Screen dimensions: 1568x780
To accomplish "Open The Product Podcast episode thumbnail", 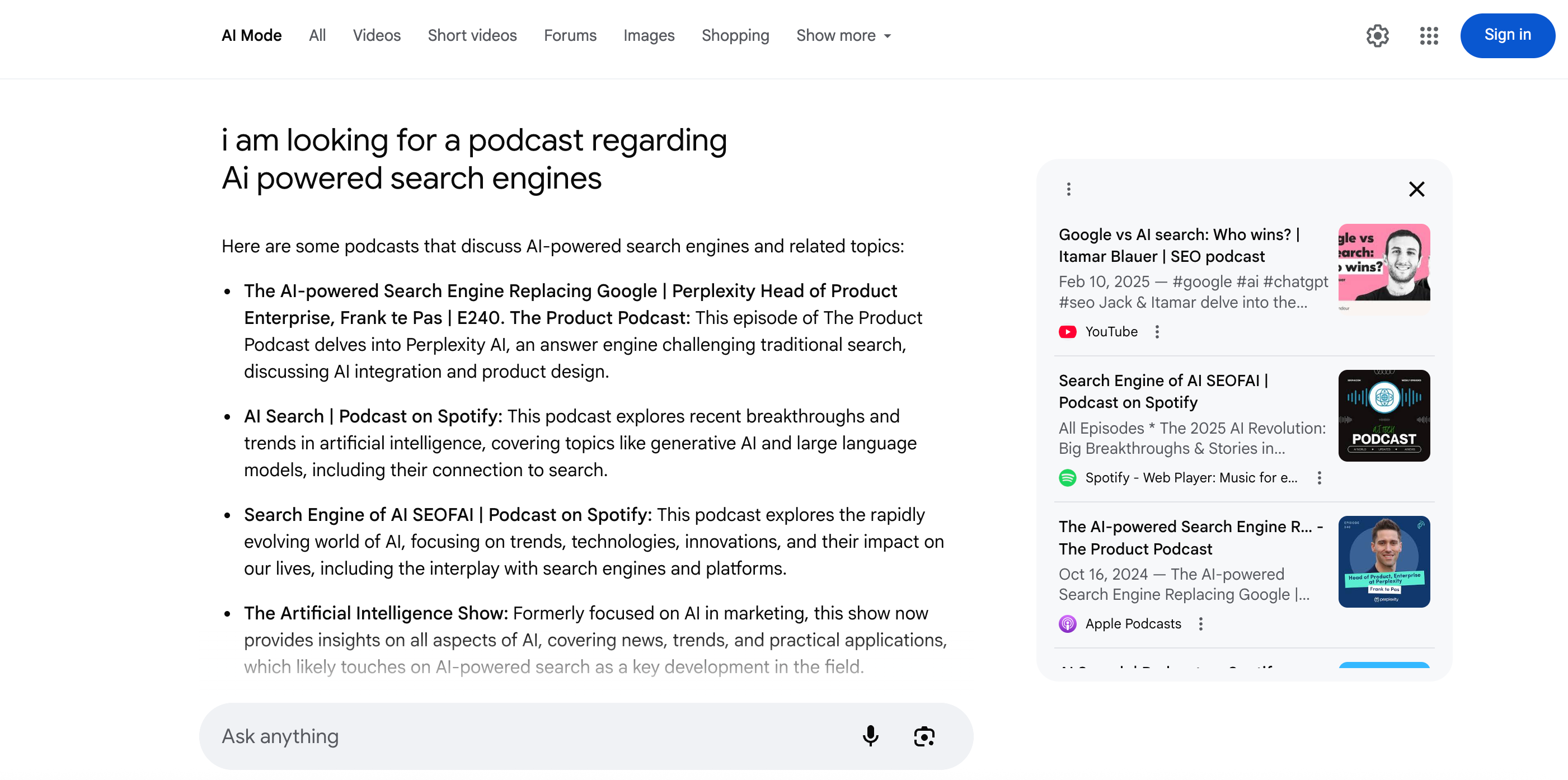I will tap(1383, 561).
